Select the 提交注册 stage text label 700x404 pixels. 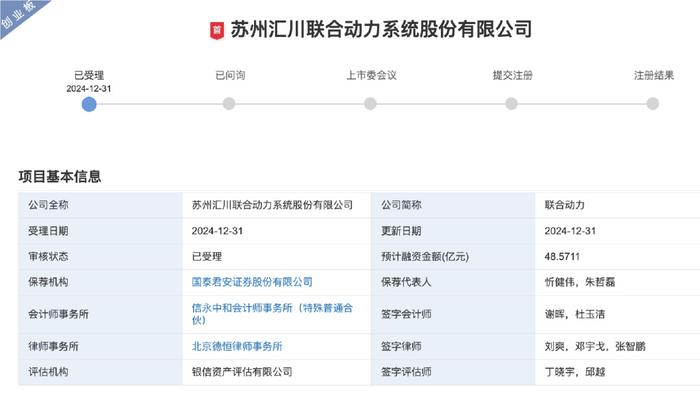(512, 74)
